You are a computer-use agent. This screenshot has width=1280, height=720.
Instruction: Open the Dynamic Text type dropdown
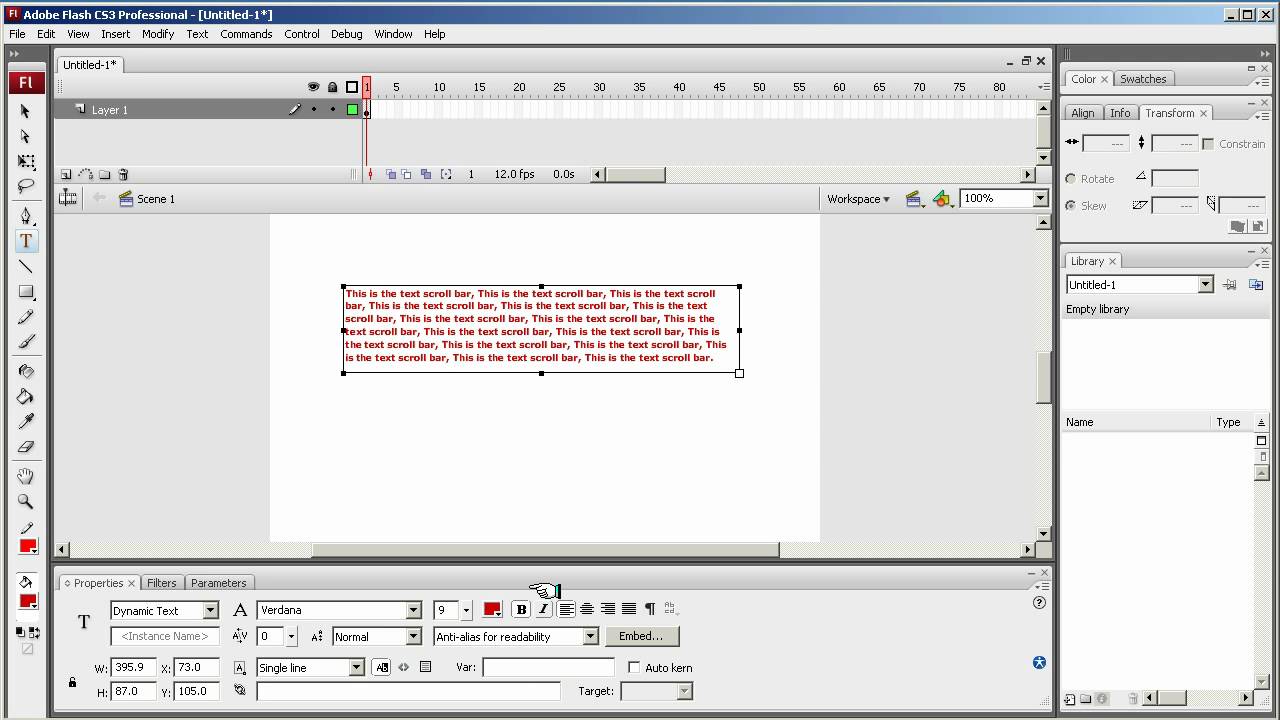tap(210, 610)
